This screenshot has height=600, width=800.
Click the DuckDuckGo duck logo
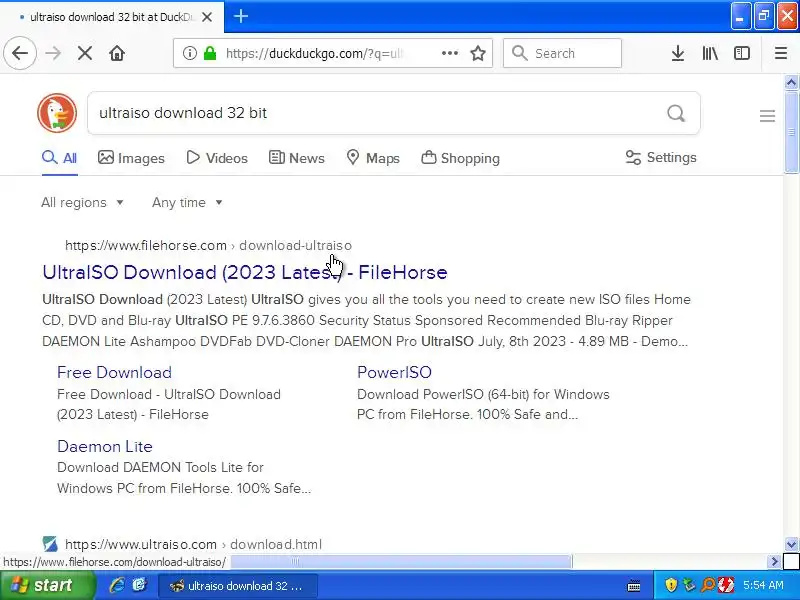[x=57, y=113]
